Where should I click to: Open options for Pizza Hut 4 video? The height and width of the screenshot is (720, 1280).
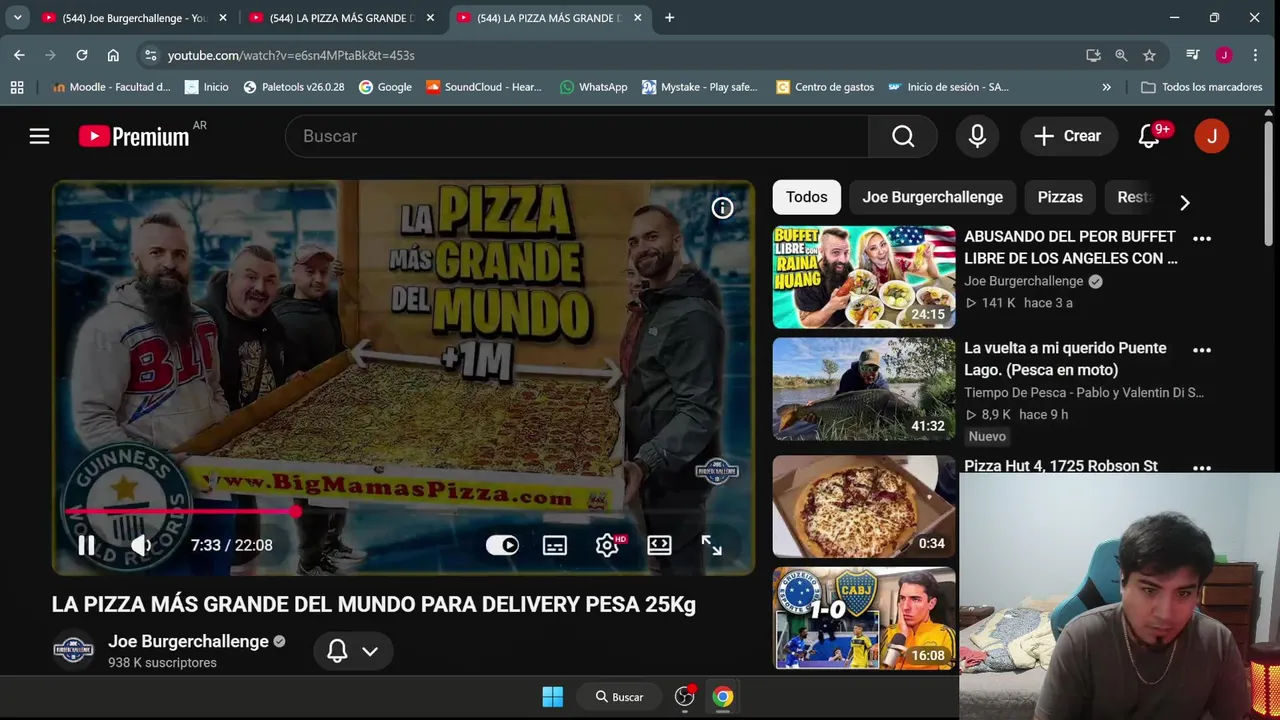1202,467
